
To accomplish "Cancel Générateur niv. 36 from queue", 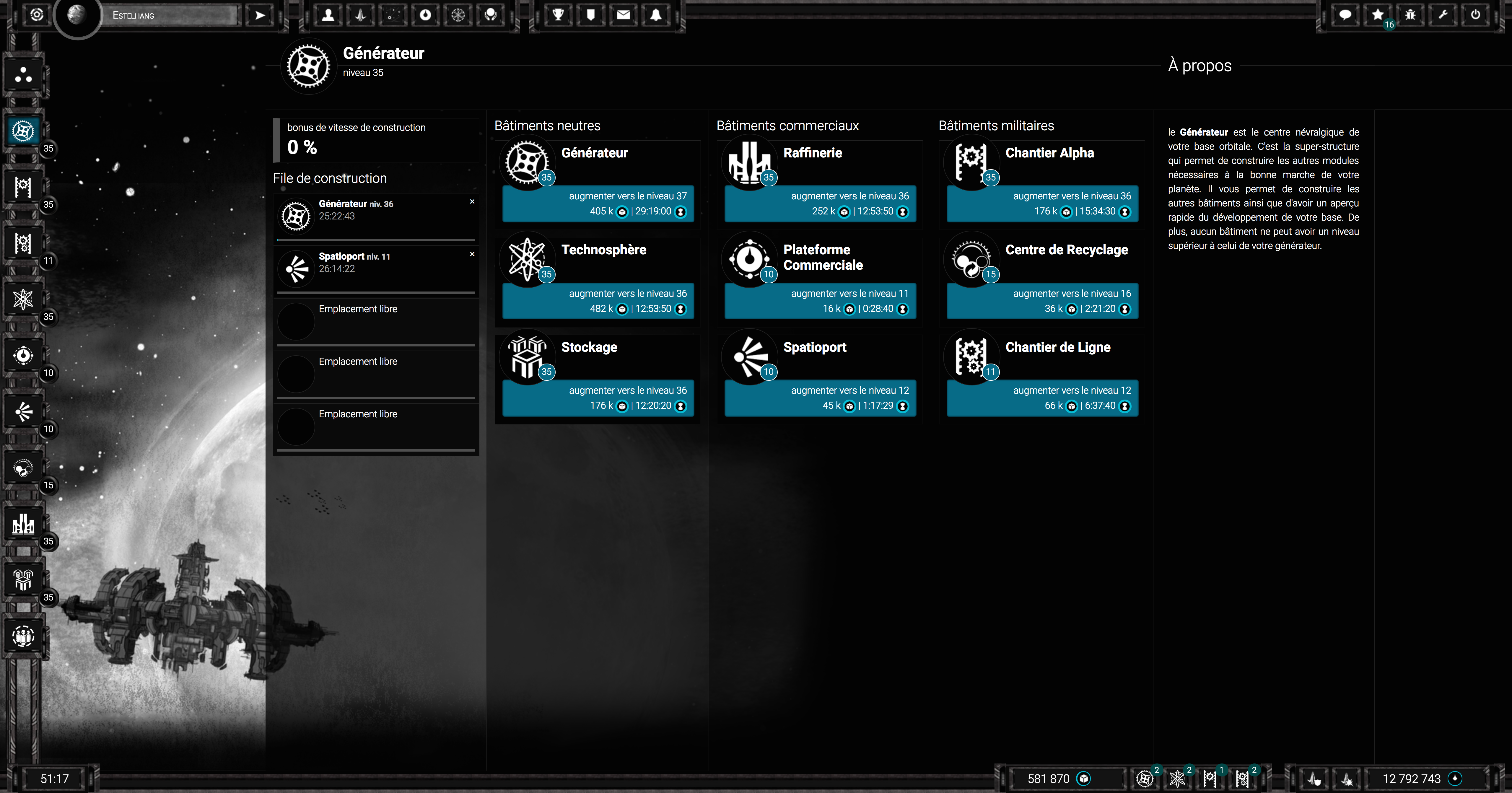I will coord(472,201).
